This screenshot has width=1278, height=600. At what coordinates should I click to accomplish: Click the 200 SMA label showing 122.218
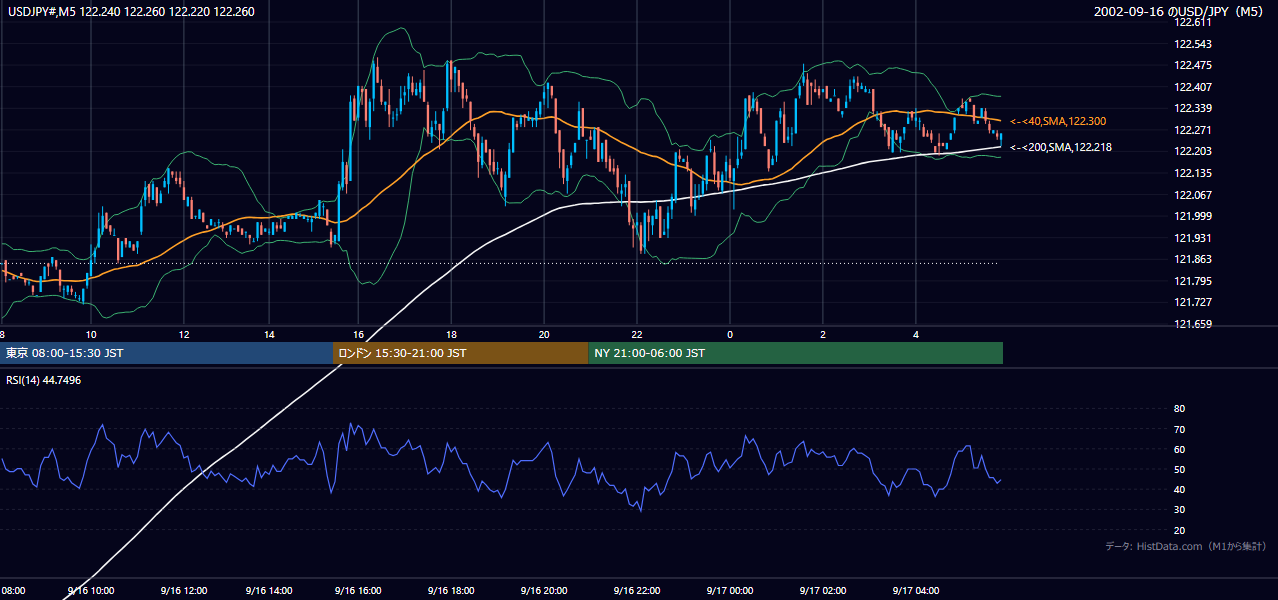(1060, 147)
